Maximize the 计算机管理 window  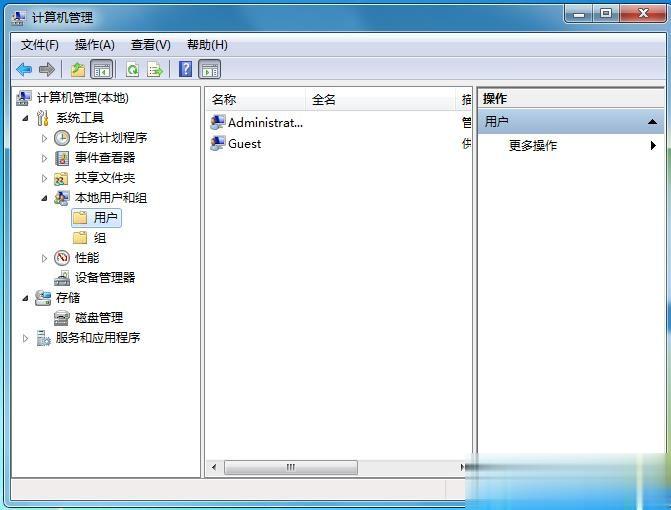(606, 14)
